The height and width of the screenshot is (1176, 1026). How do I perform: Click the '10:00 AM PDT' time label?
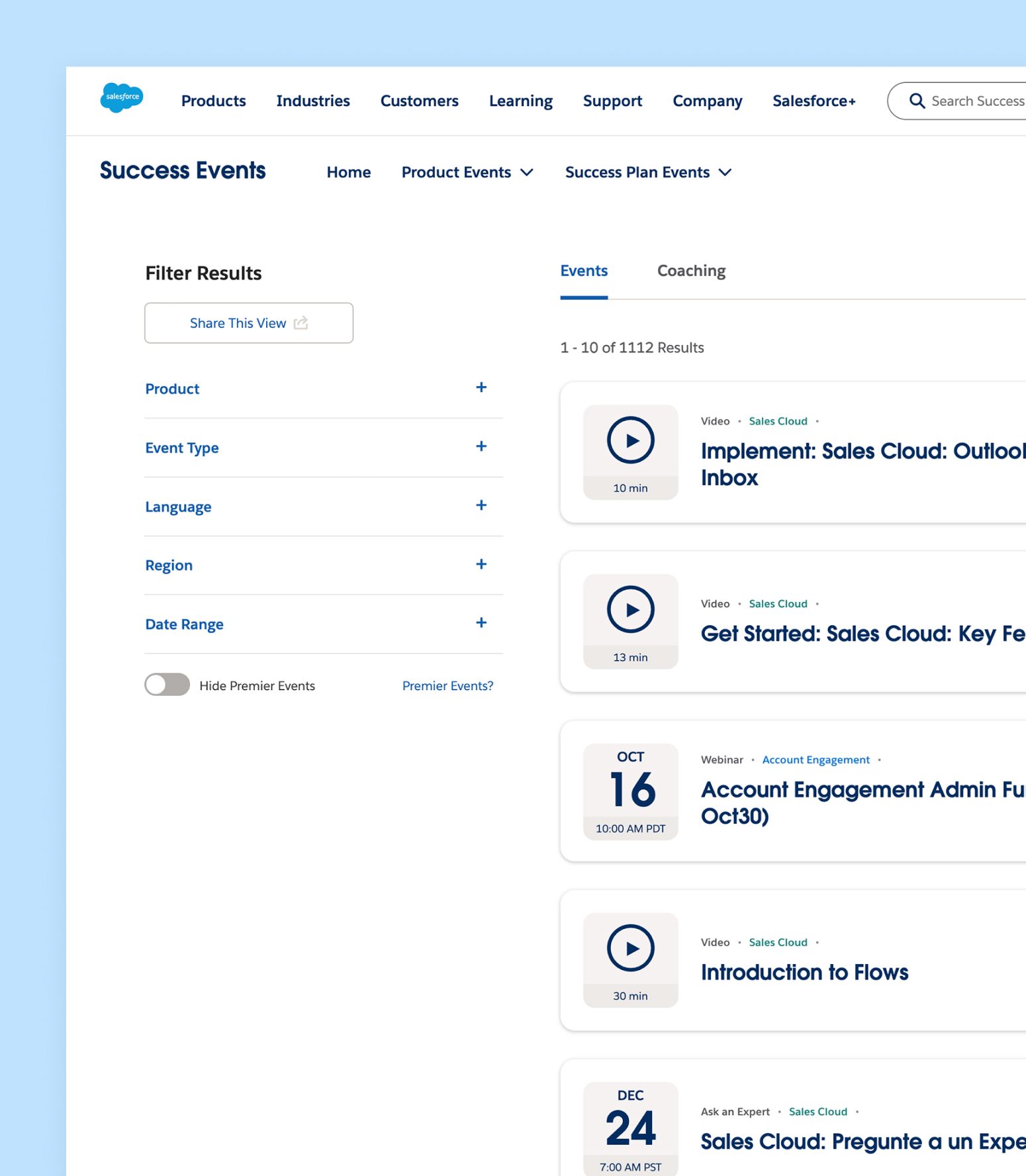[630, 828]
